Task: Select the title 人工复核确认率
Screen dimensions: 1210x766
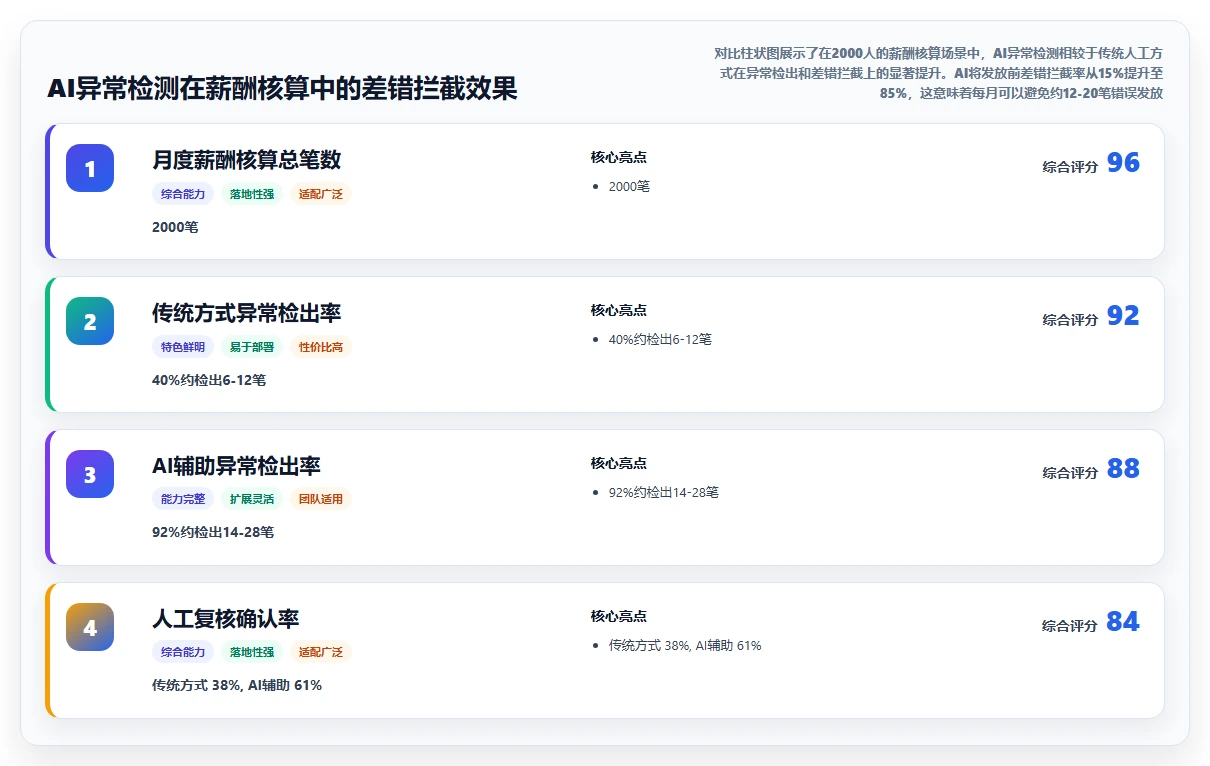Action: 226,619
